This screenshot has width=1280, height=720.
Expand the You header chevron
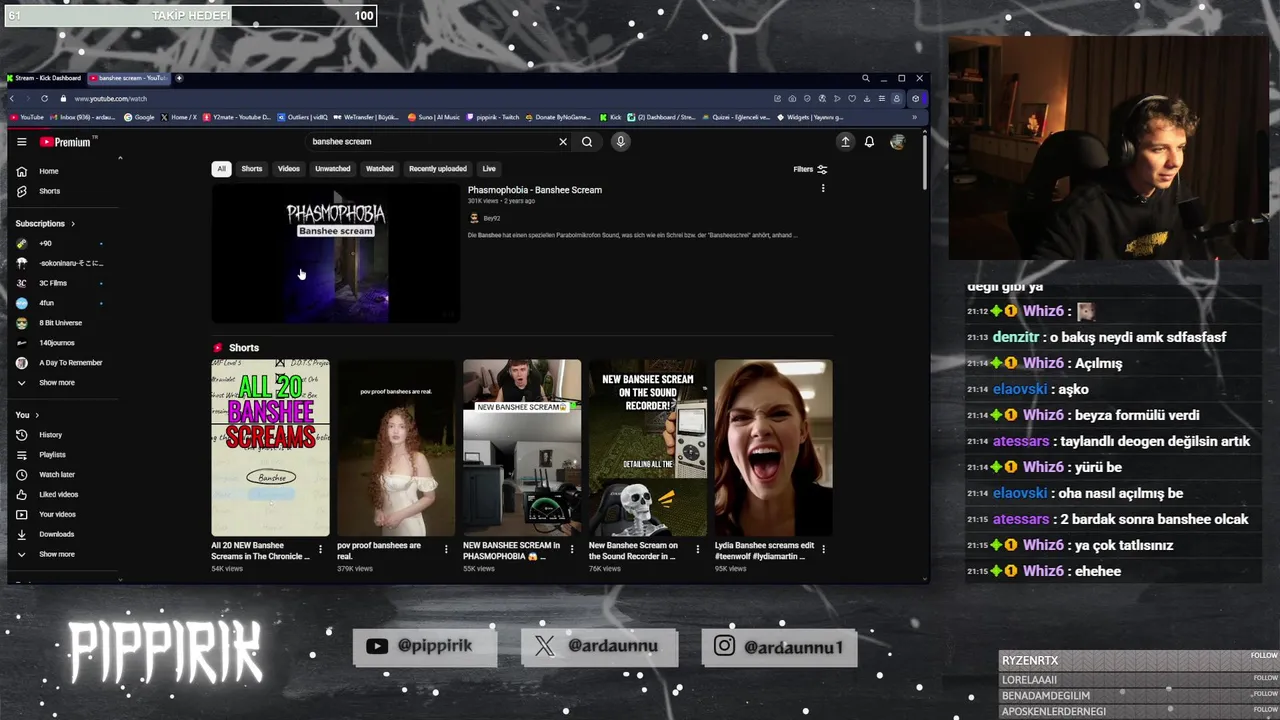37,415
